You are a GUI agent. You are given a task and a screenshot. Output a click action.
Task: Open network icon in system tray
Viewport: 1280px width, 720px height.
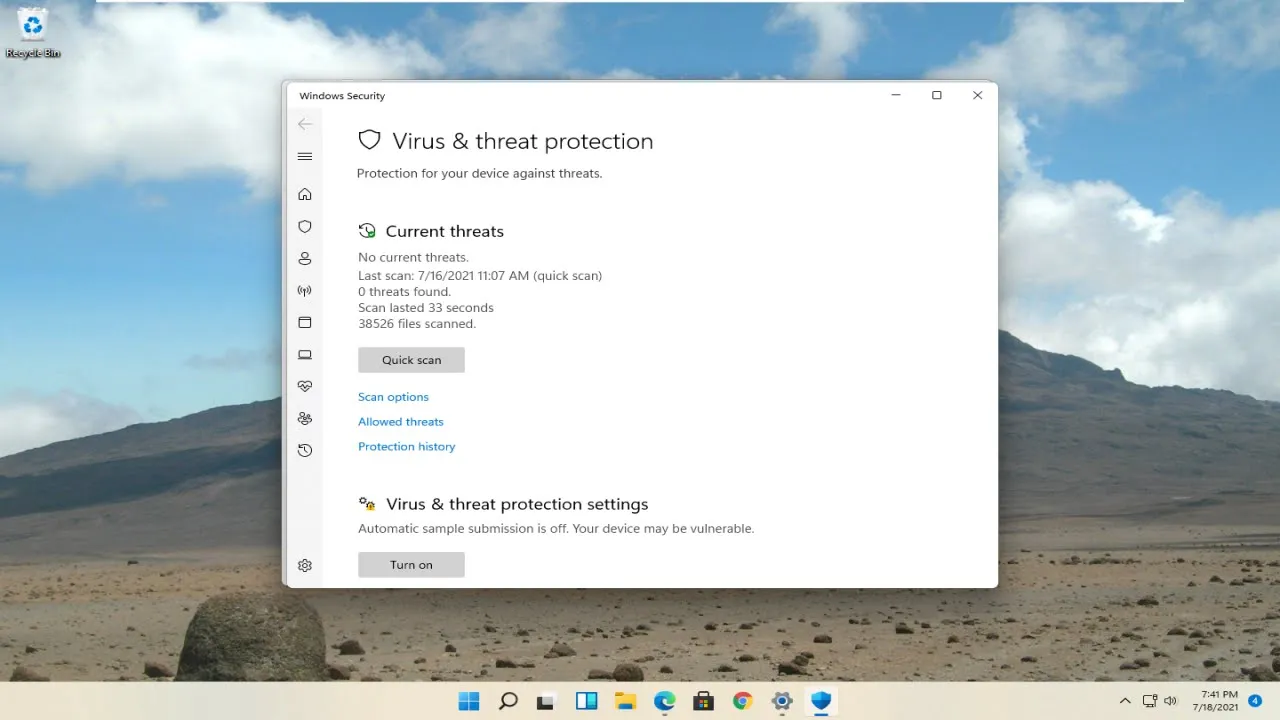1150,701
